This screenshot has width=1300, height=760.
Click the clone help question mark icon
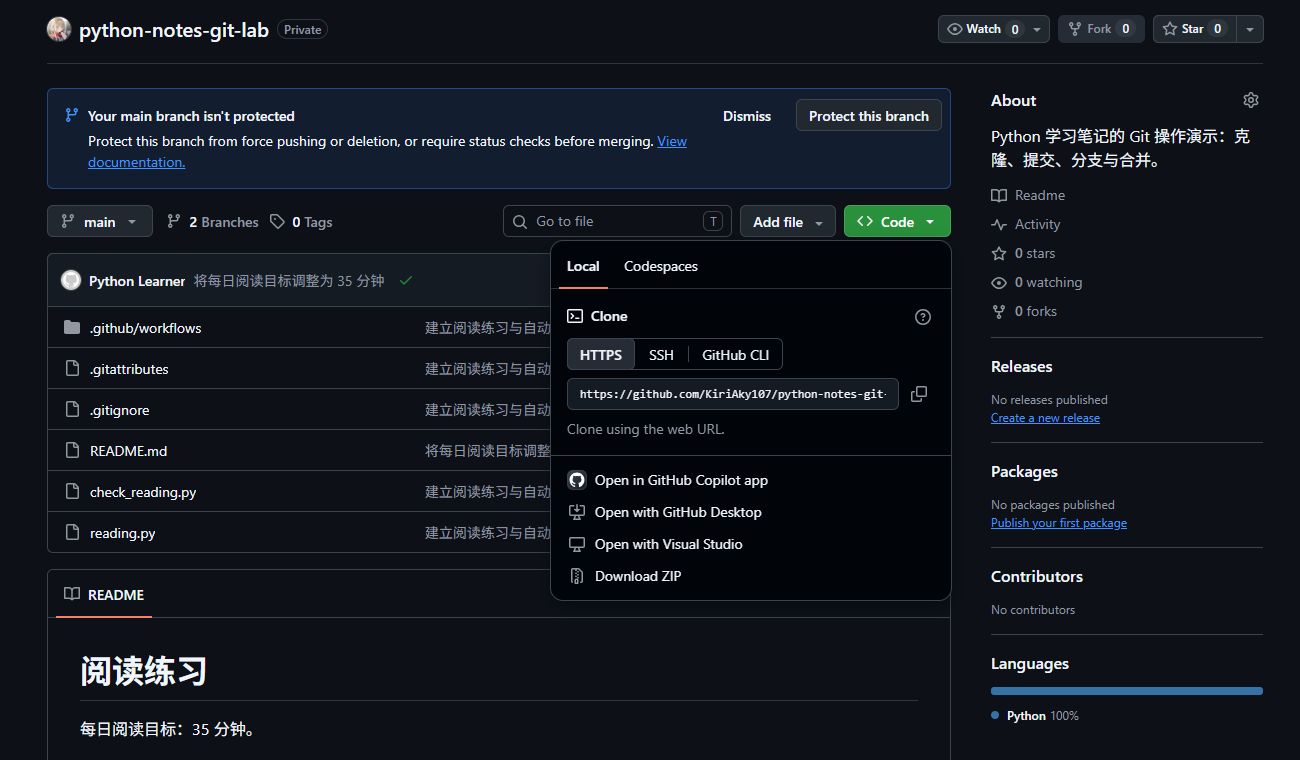923,317
